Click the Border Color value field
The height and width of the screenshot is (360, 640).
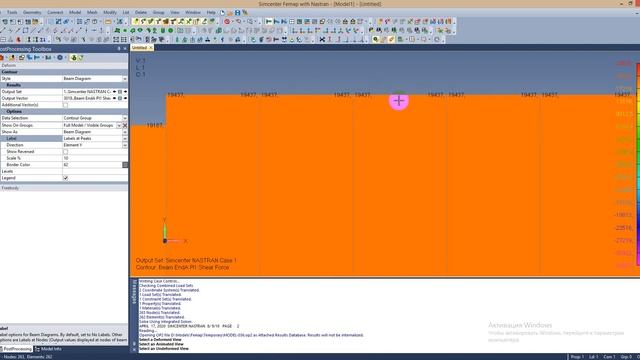pyautogui.click(x=92, y=164)
